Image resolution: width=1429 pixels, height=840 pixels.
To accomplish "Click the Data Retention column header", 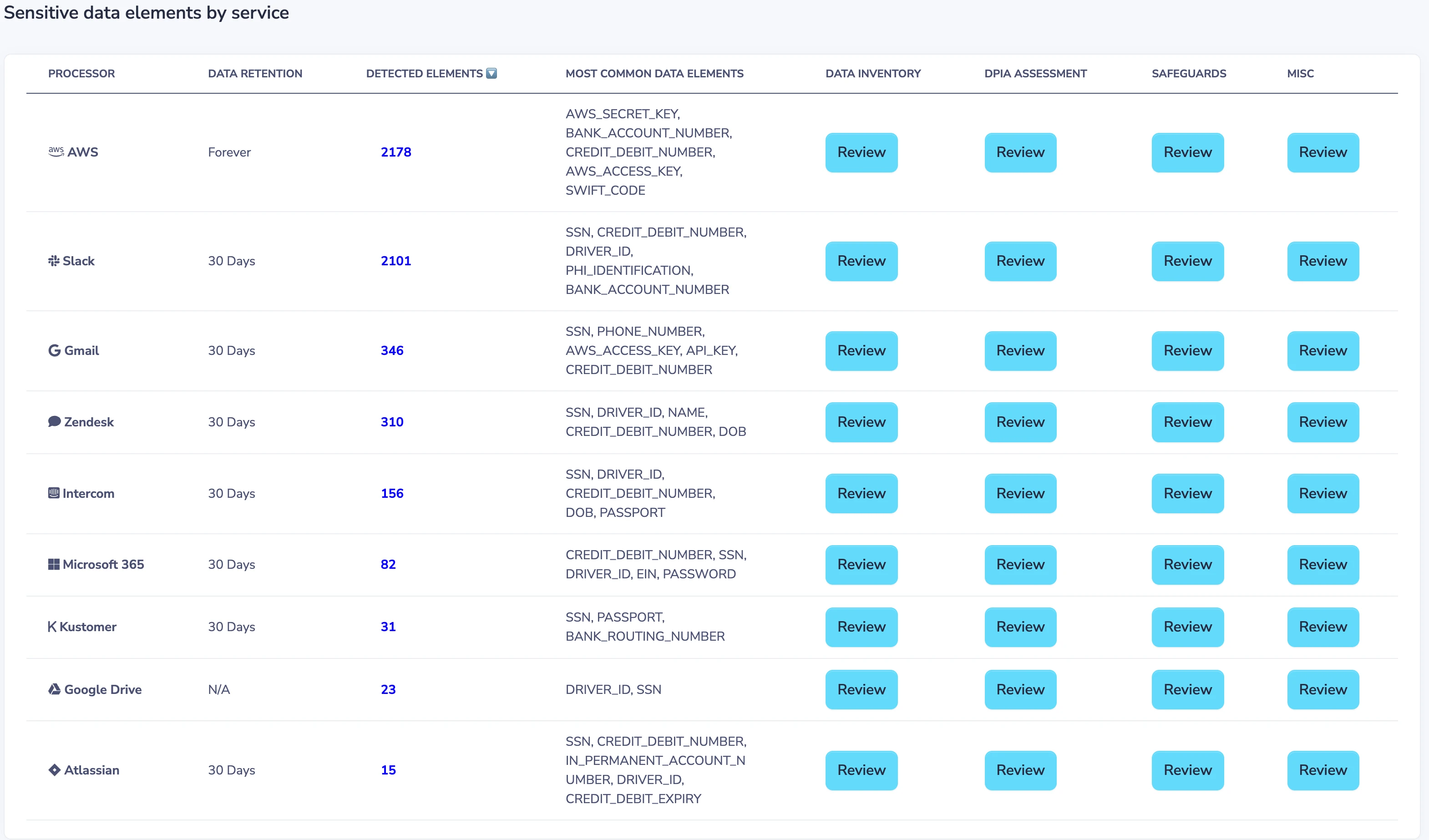I will pyautogui.click(x=255, y=74).
